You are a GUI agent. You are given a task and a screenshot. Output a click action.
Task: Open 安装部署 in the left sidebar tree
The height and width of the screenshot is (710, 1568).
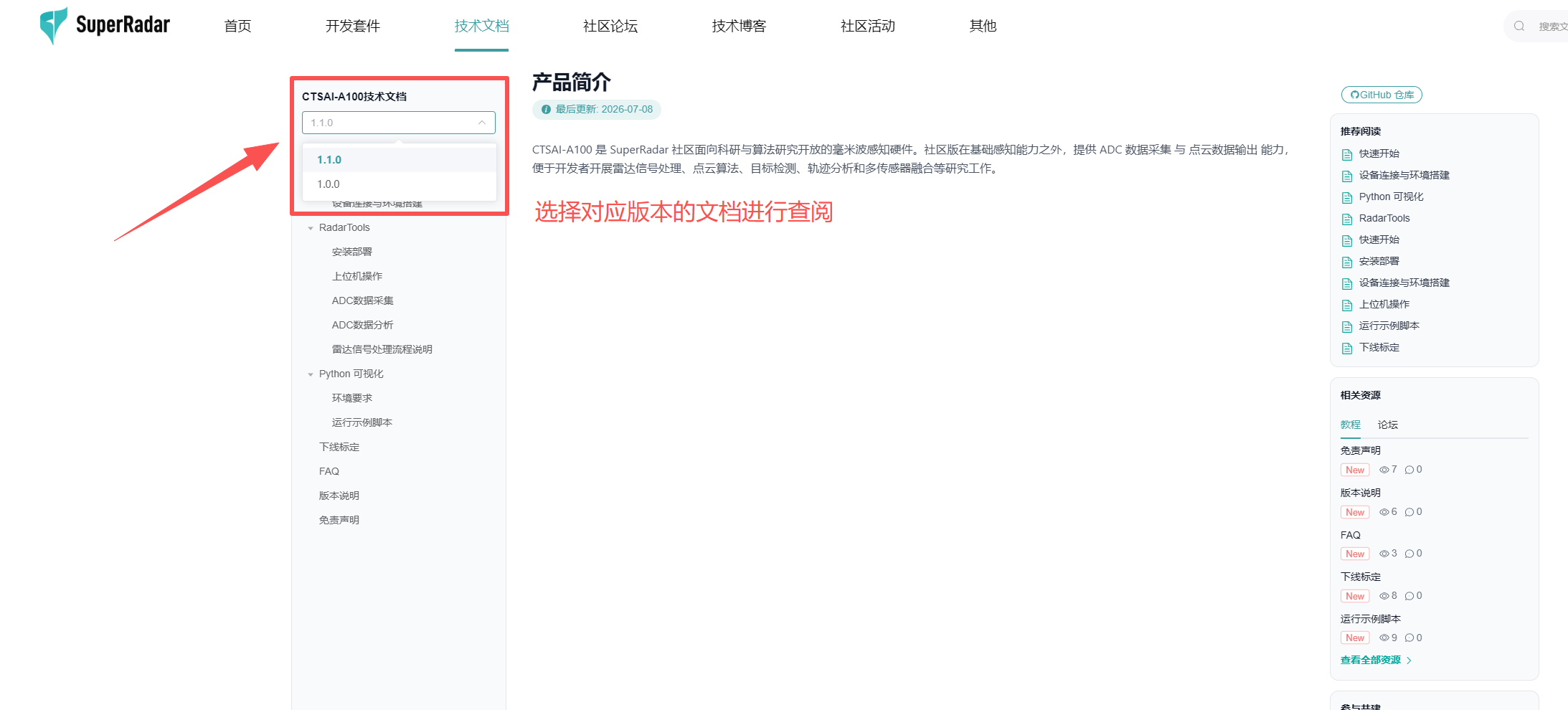352,252
